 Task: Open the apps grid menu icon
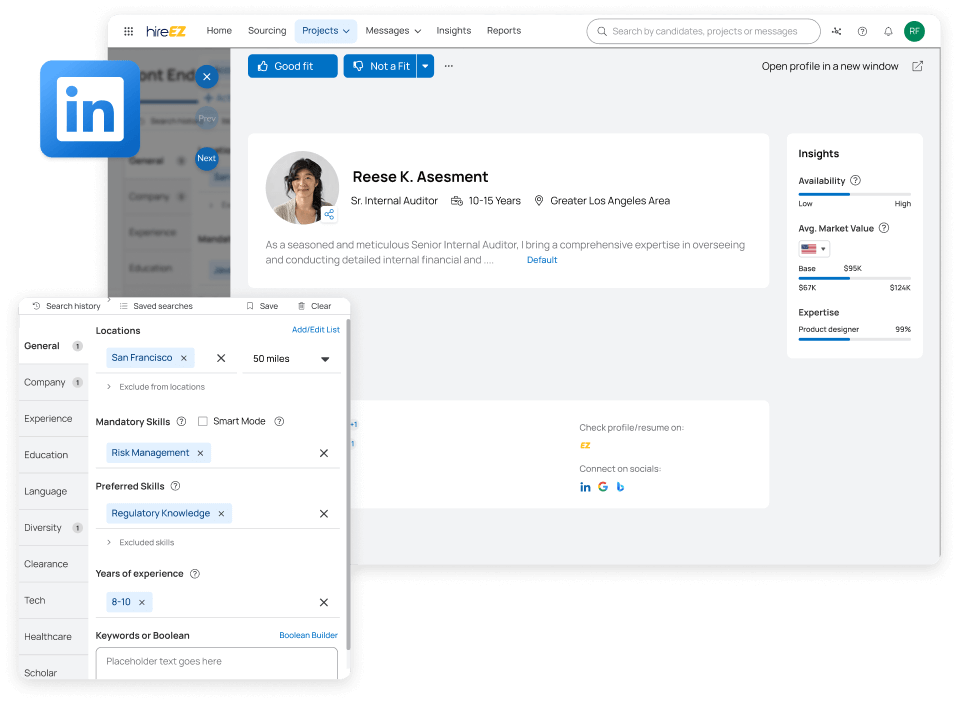point(128,31)
